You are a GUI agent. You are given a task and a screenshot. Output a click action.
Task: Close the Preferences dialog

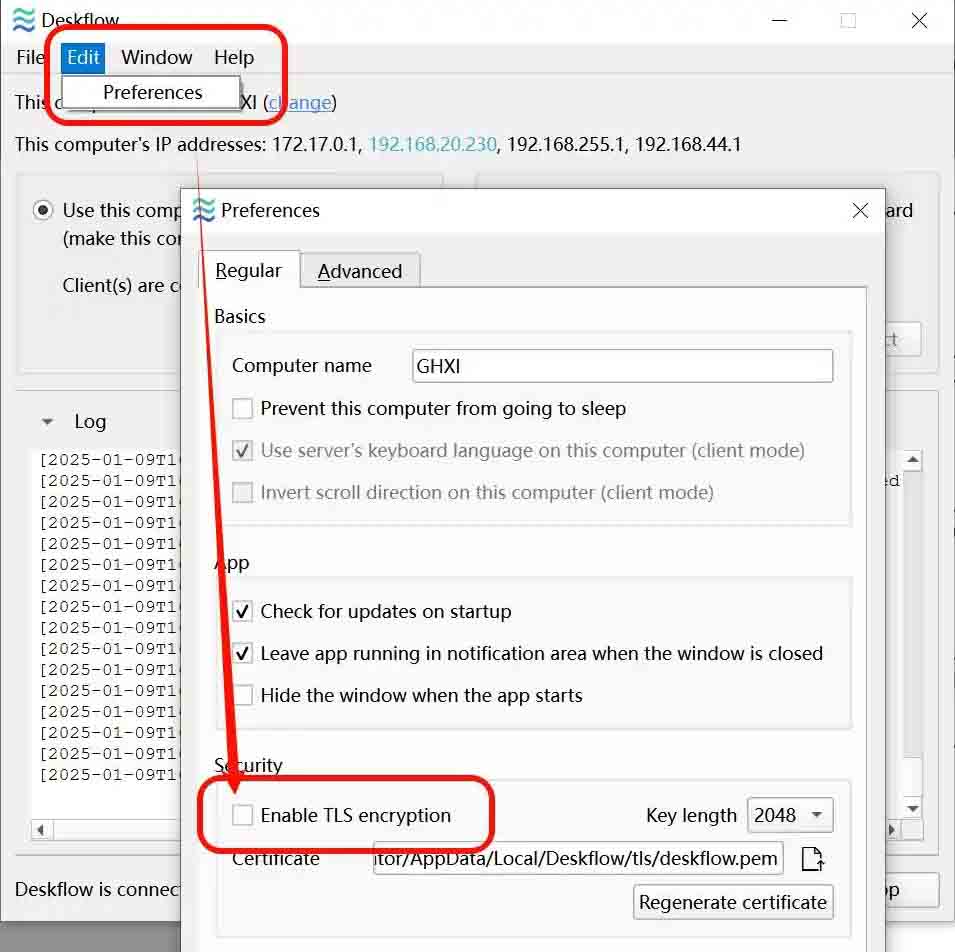(860, 211)
